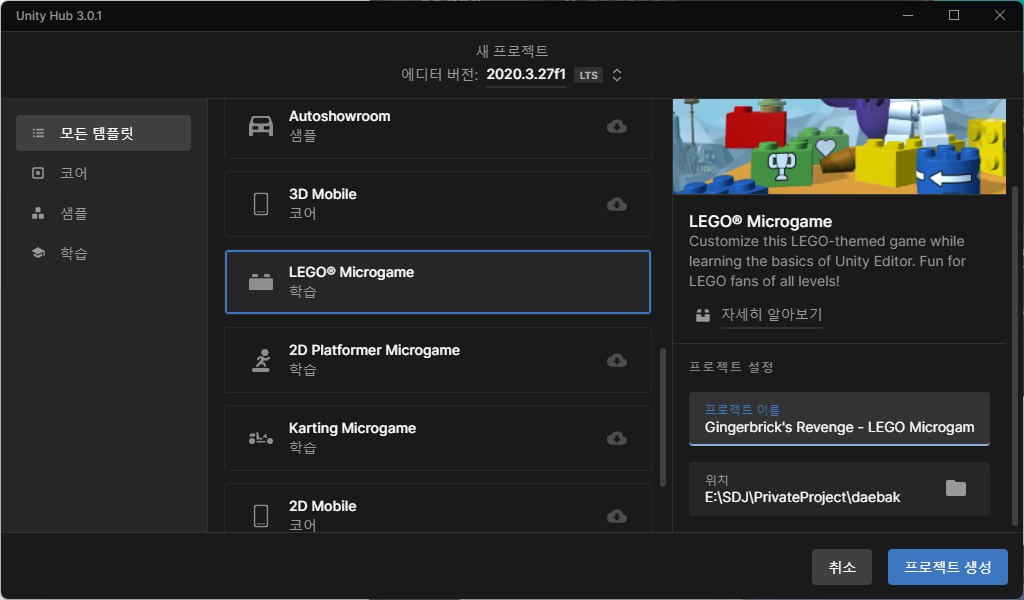1024x600 pixels.
Task: Click the phone icon of 2D Mobile
Action: [261, 516]
